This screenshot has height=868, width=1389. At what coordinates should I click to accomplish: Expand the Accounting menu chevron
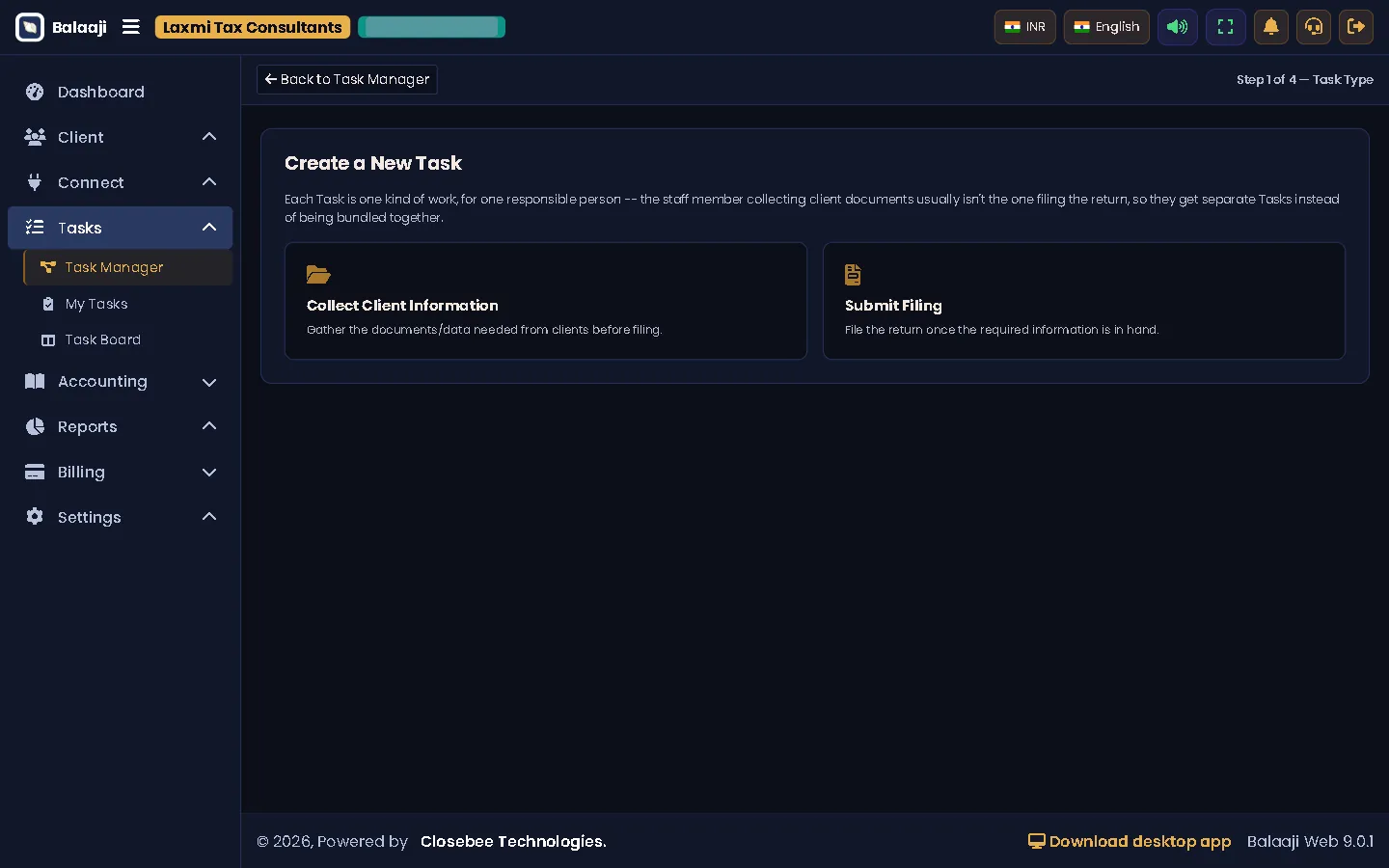tap(209, 382)
